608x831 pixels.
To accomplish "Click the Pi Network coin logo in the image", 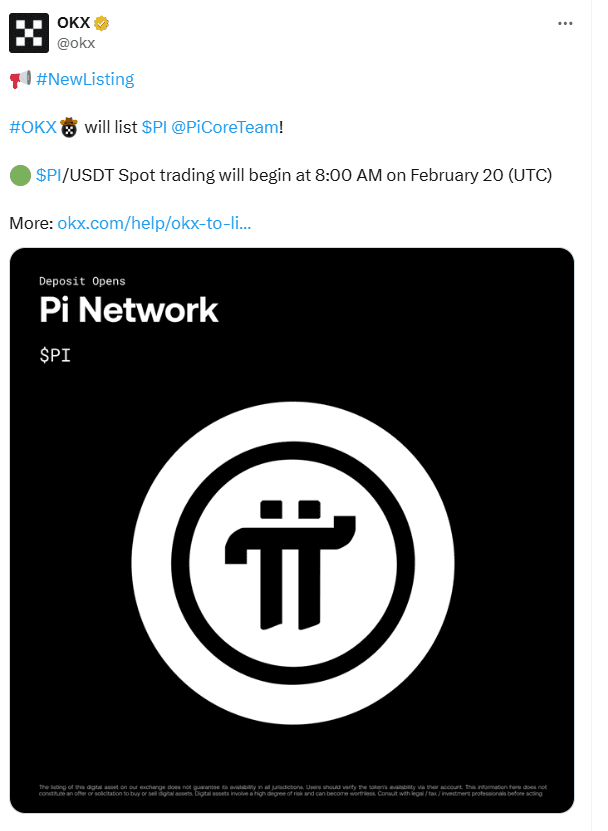I will click(x=293, y=565).
